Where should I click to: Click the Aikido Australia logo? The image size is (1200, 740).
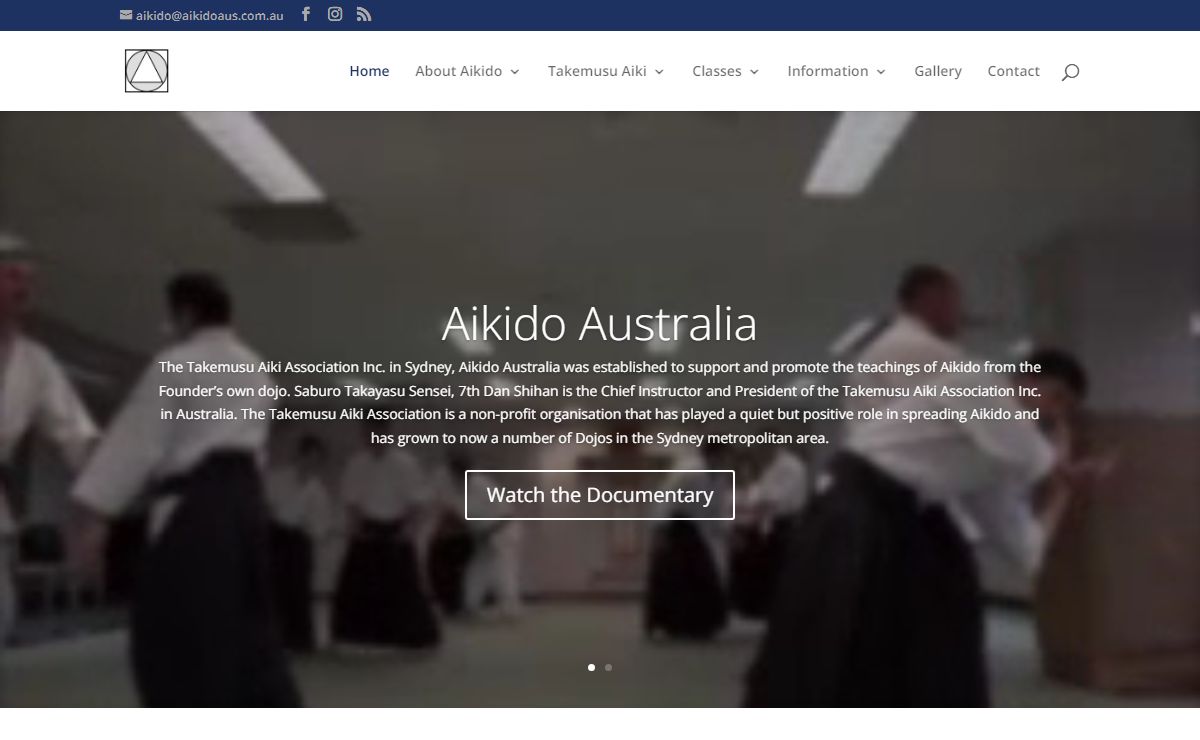pos(147,71)
